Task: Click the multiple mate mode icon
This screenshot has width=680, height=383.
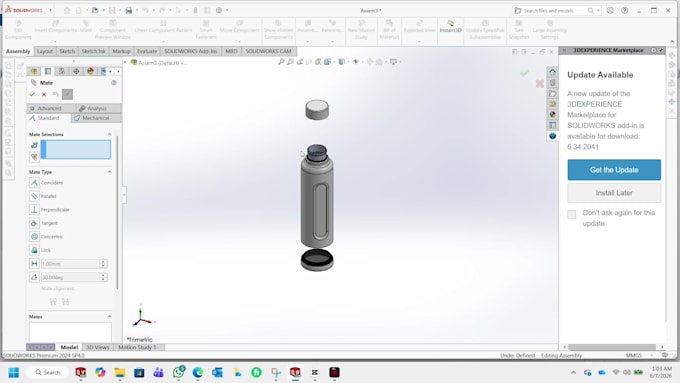Action: pyautogui.click(x=34, y=157)
